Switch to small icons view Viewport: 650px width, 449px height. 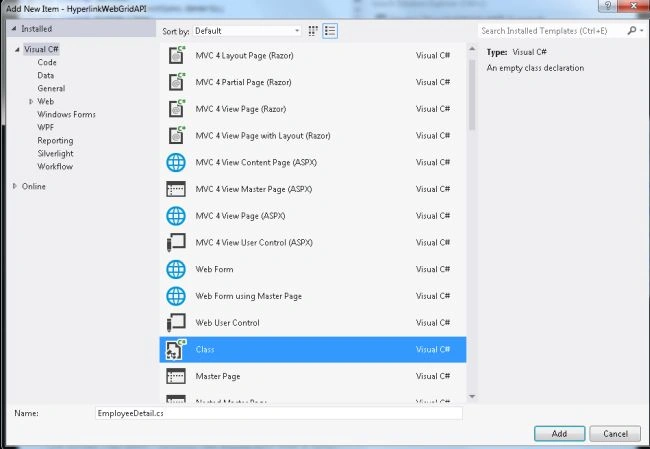[x=313, y=31]
